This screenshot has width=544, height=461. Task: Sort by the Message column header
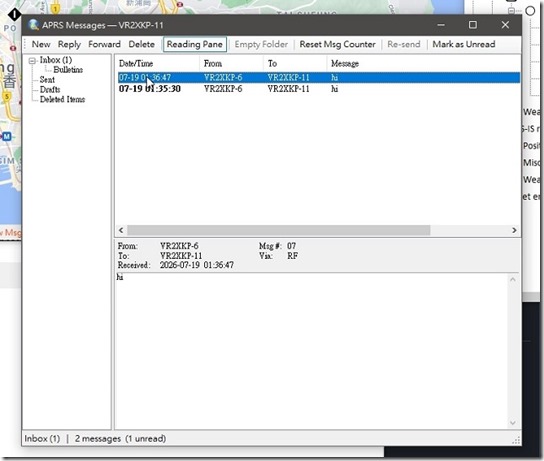[423, 63]
